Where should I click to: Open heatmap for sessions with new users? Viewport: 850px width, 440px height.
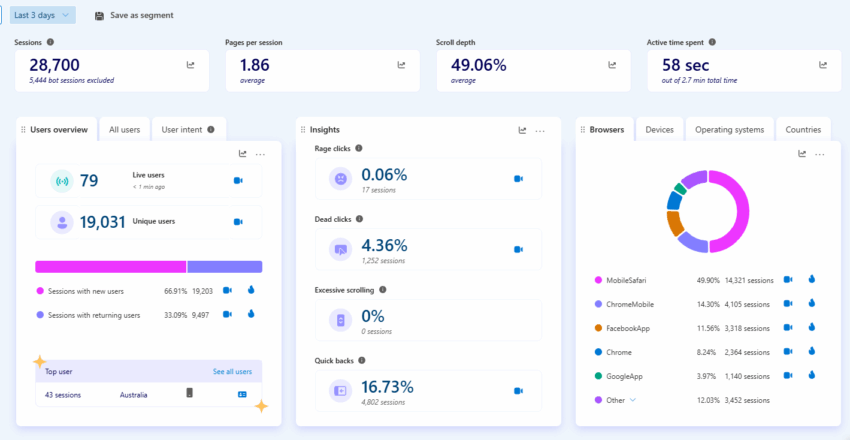[x=250, y=291]
